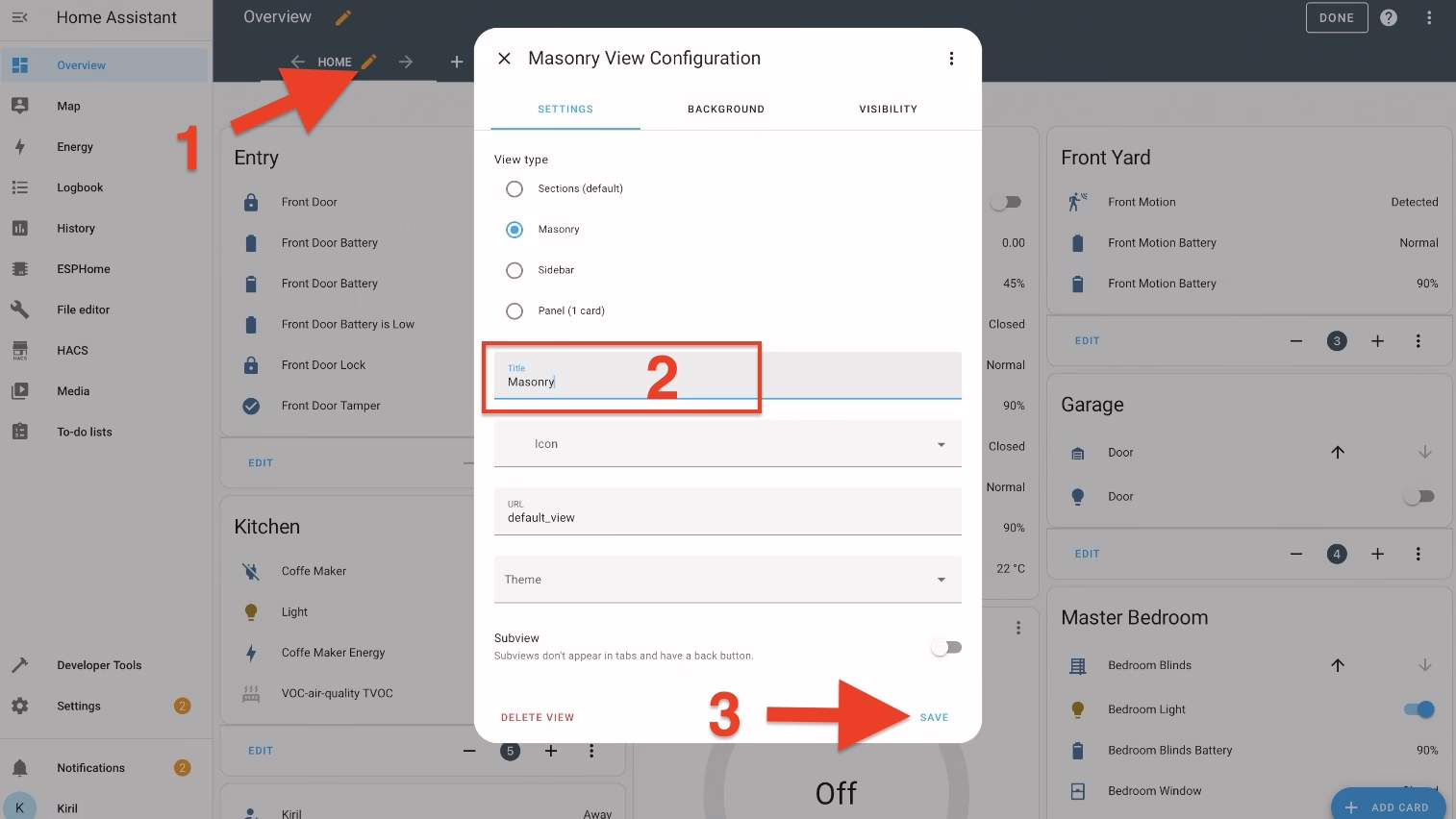Select Sections (default) view type

[515, 188]
